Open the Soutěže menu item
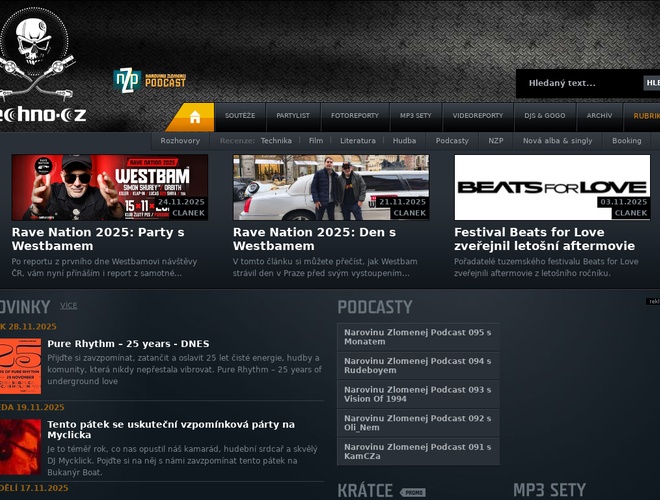 pos(239,116)
